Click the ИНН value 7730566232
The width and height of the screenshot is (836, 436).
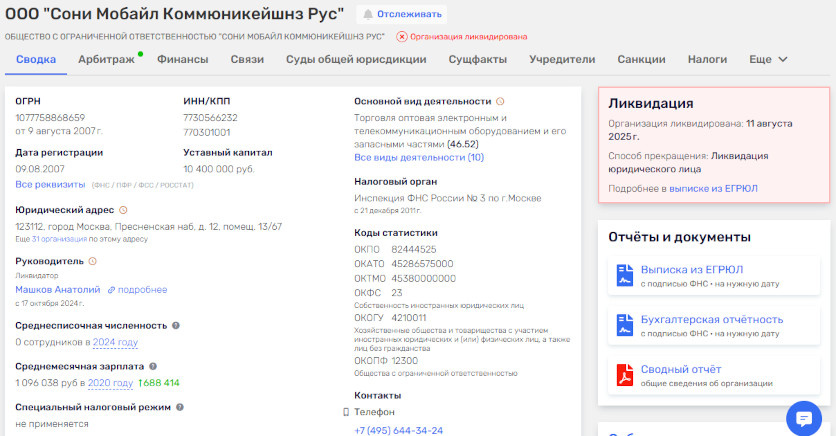210,117
